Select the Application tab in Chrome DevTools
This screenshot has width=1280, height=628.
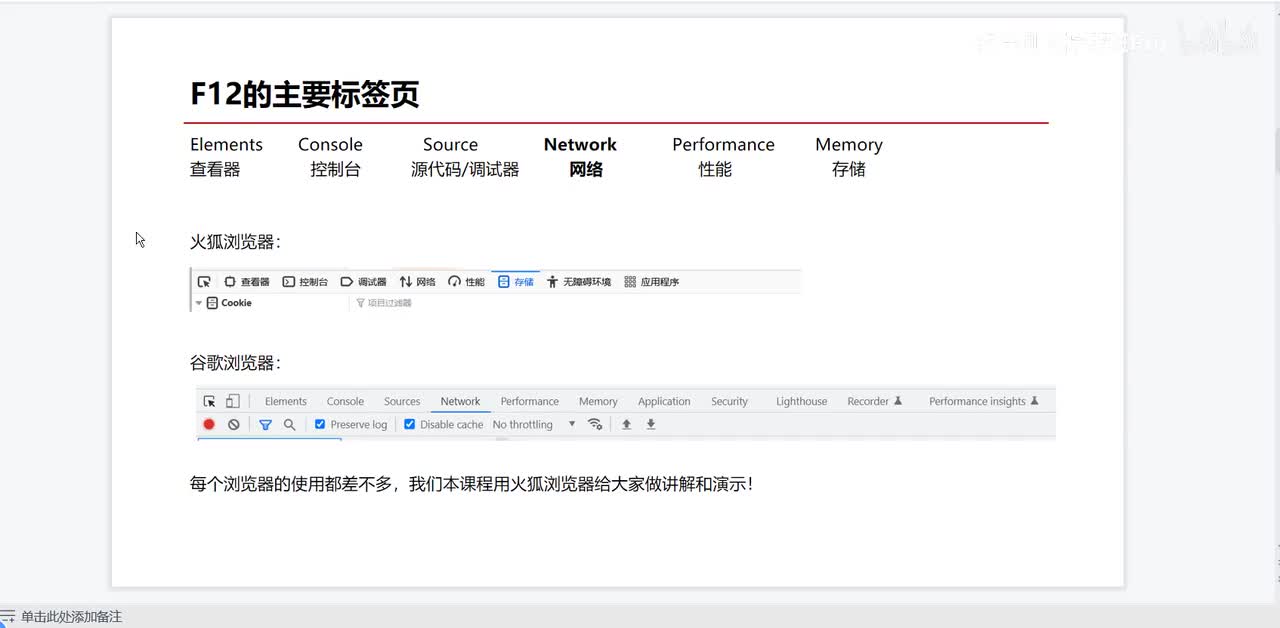tap(664, 401)
